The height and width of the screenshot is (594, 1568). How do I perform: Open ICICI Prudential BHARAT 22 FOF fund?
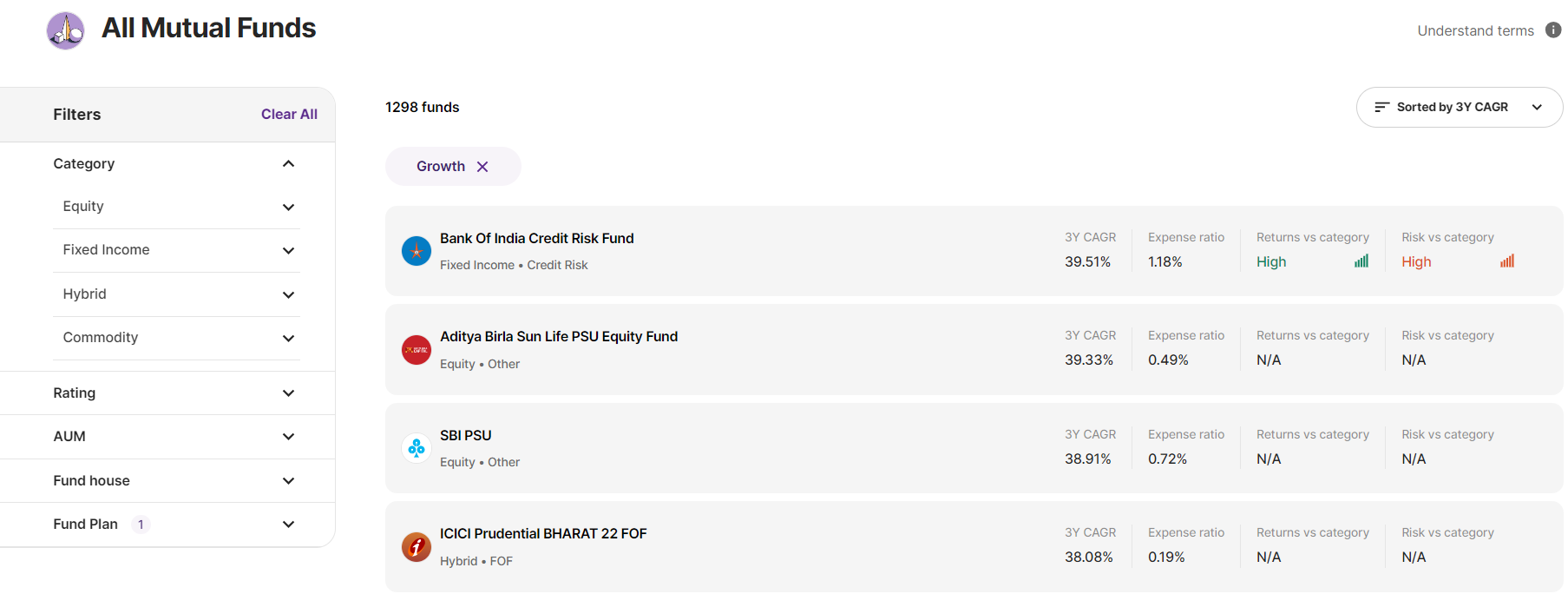[x=543, y=534]
